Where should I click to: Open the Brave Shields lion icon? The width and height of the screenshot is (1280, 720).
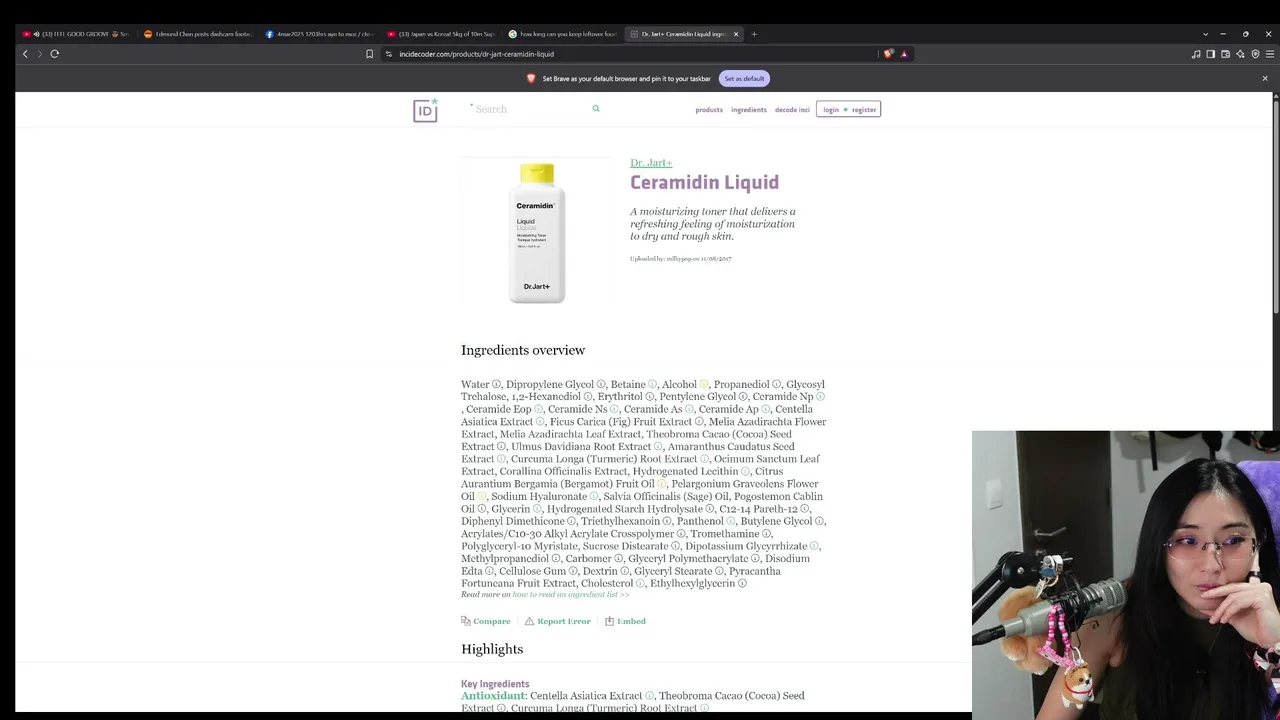[x=888, y=54]
